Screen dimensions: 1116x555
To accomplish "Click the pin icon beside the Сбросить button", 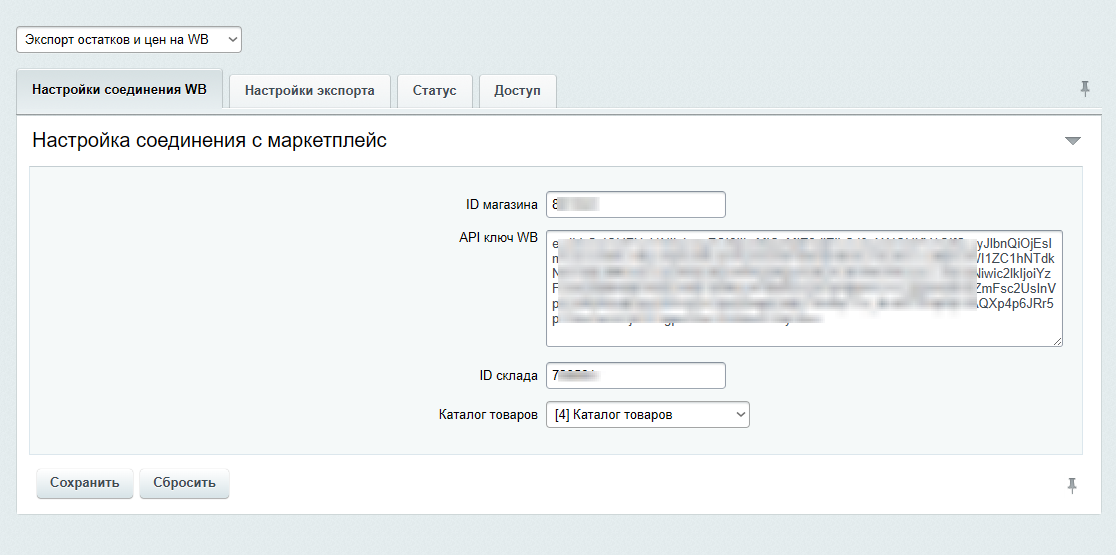I will tap(1072, 485).
